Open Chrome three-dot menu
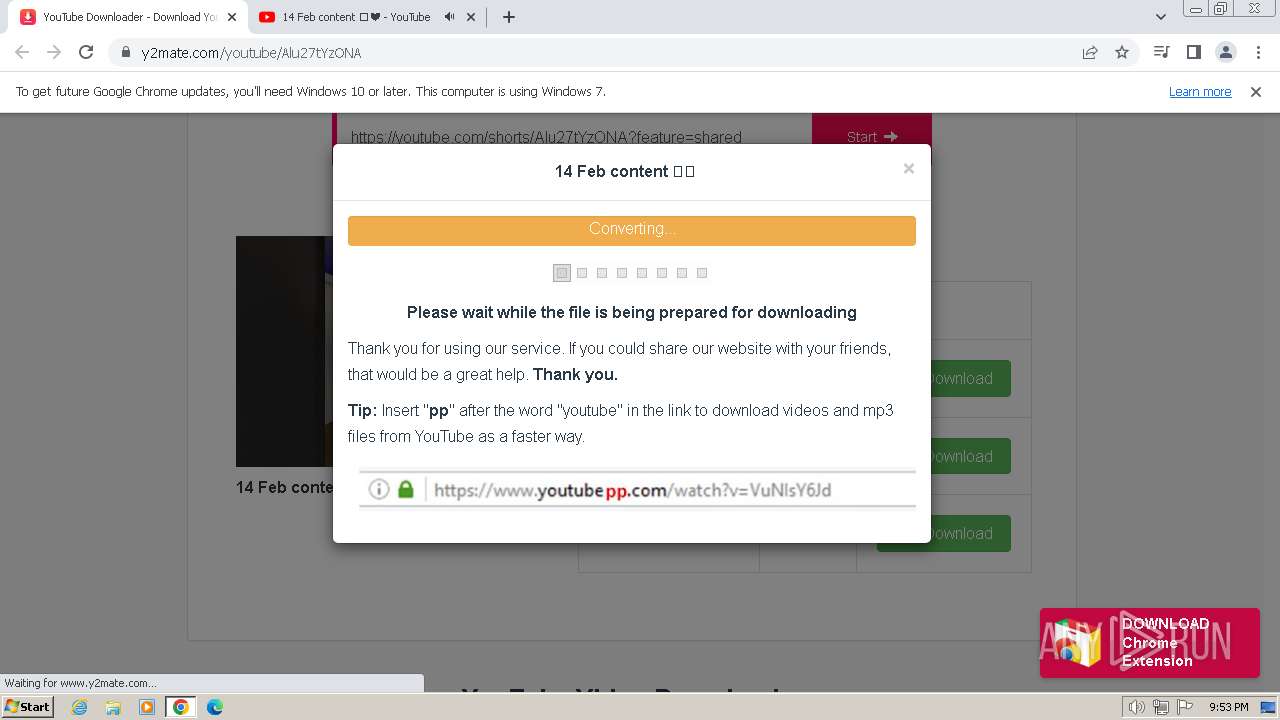The width and height of the screenshot is (1280, 720). coord(1258,52)
